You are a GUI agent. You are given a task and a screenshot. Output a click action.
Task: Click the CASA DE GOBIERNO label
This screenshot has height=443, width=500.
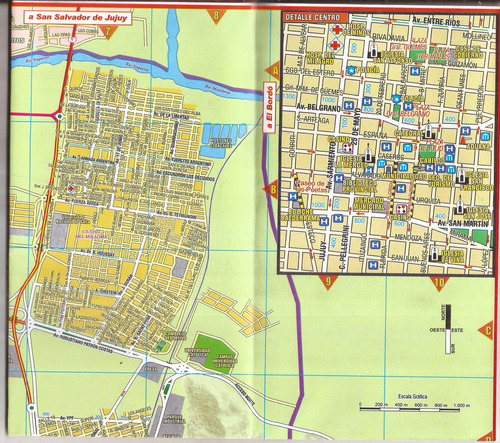click(468, 52)
